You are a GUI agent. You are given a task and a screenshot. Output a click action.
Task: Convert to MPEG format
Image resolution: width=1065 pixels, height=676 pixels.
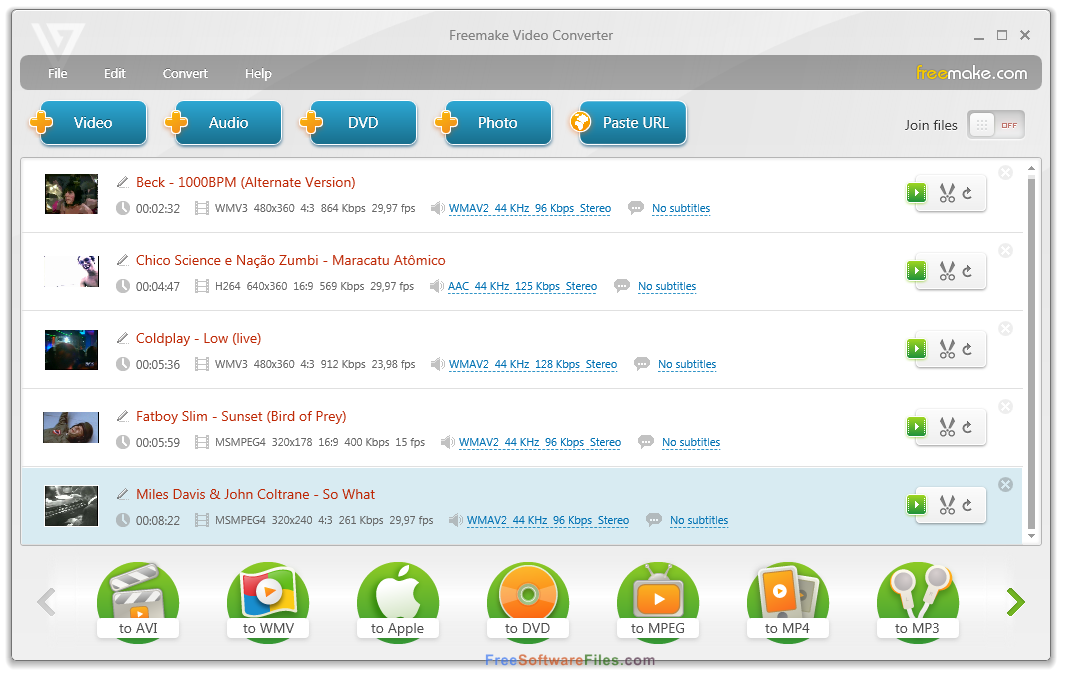pyautogui.click(x=658, y=602)
